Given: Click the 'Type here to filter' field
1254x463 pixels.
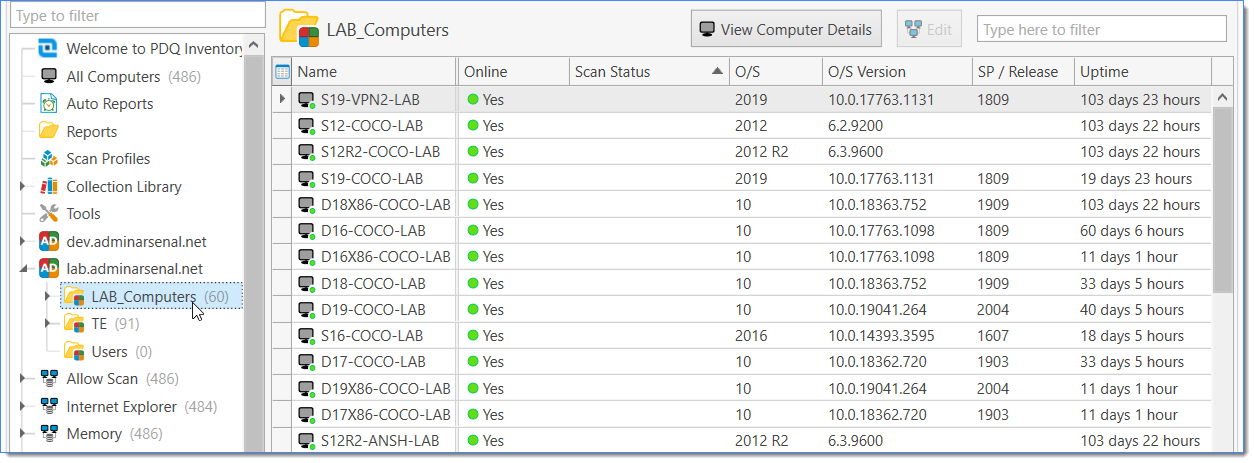Looking at the screenshot, I should (1100, 30).
